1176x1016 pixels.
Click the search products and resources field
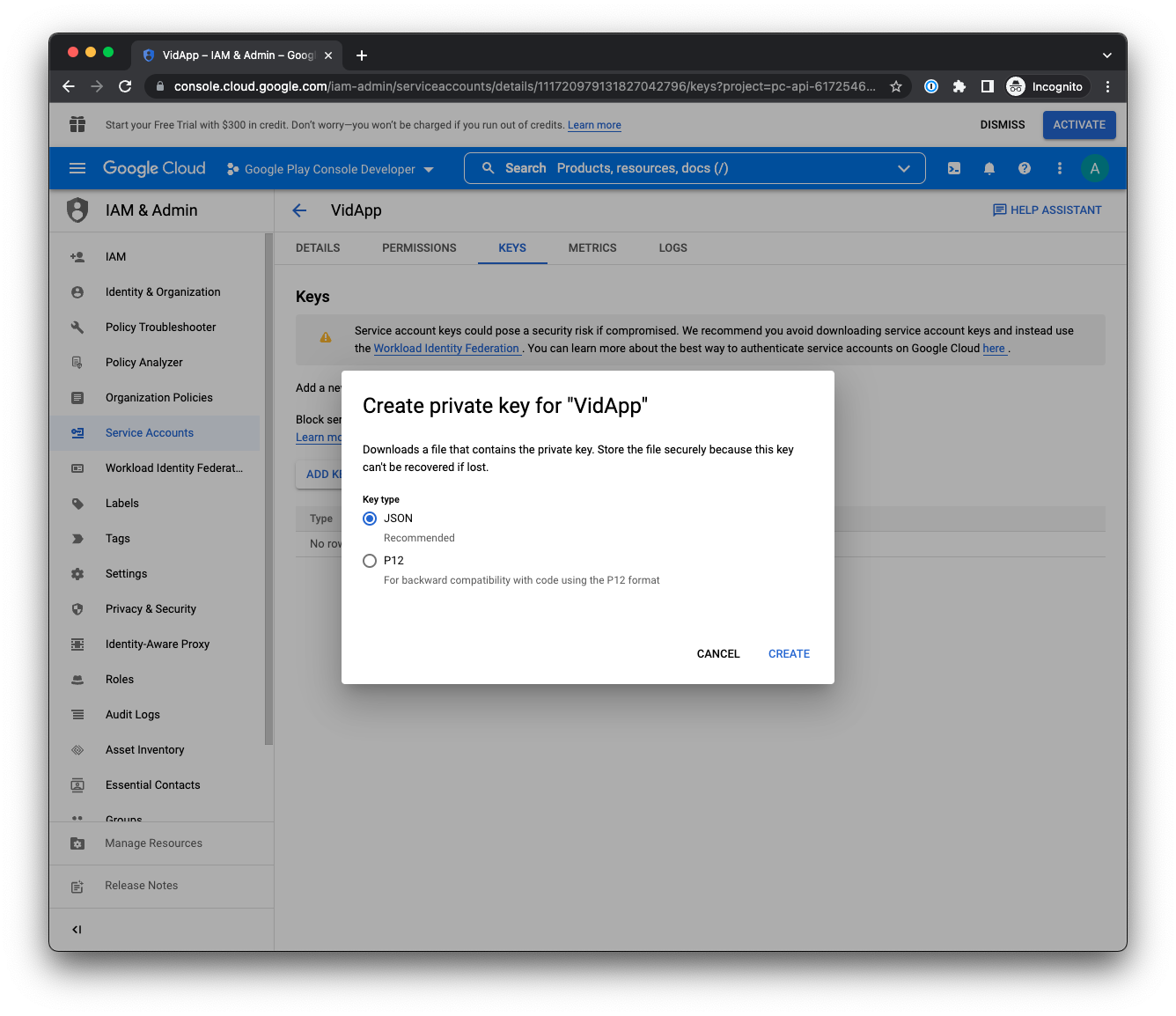coord(695,168)
